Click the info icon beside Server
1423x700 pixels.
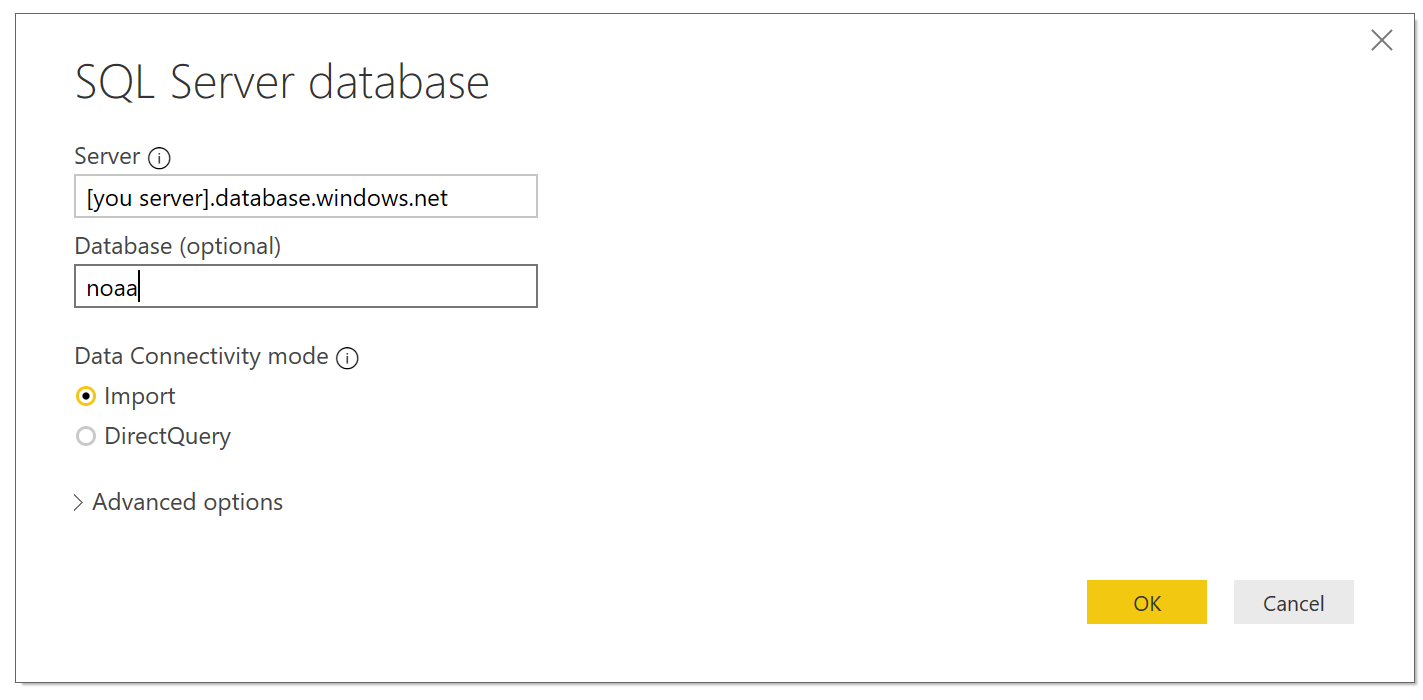(x=159, y=158)
